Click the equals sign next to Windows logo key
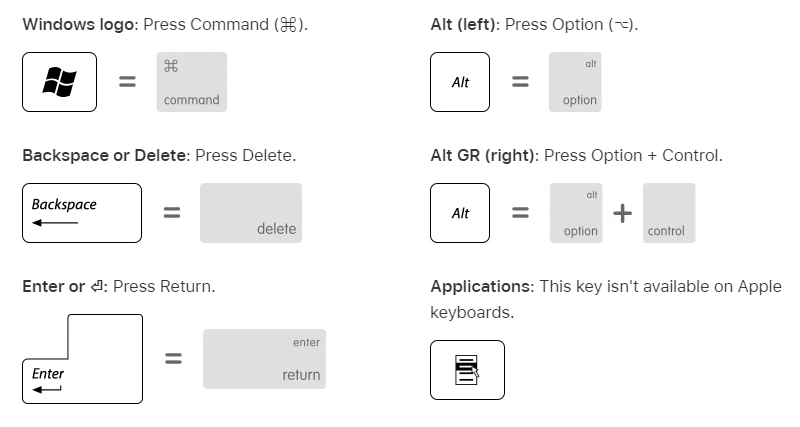 (128, 82)
